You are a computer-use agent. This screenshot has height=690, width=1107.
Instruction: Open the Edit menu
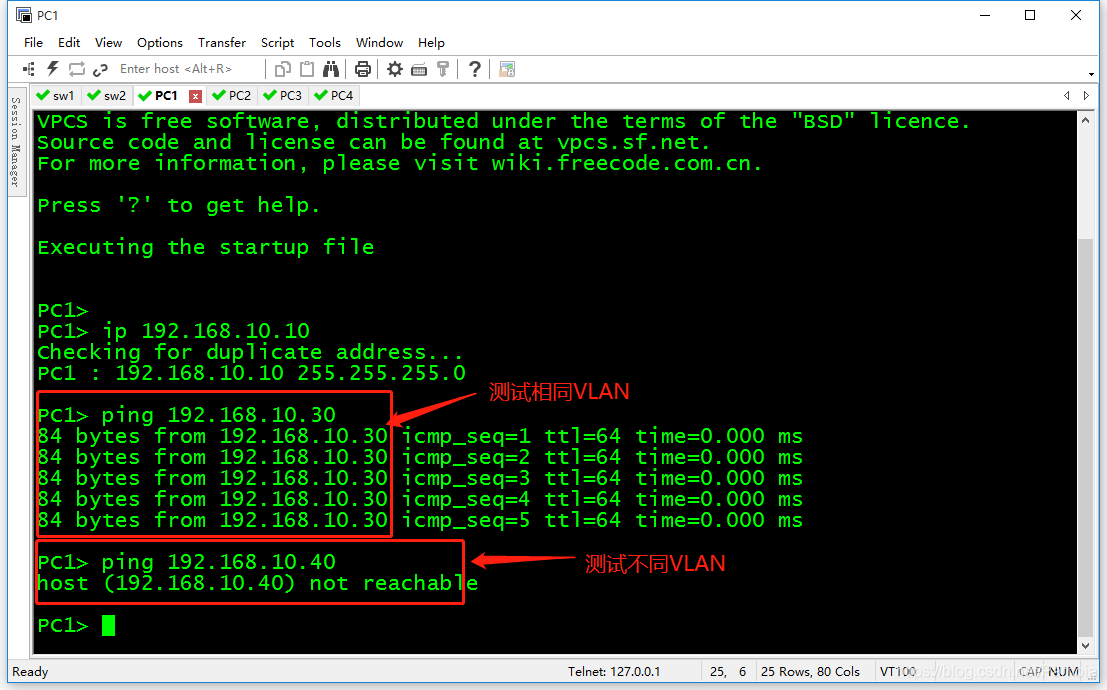coord(68,42)
